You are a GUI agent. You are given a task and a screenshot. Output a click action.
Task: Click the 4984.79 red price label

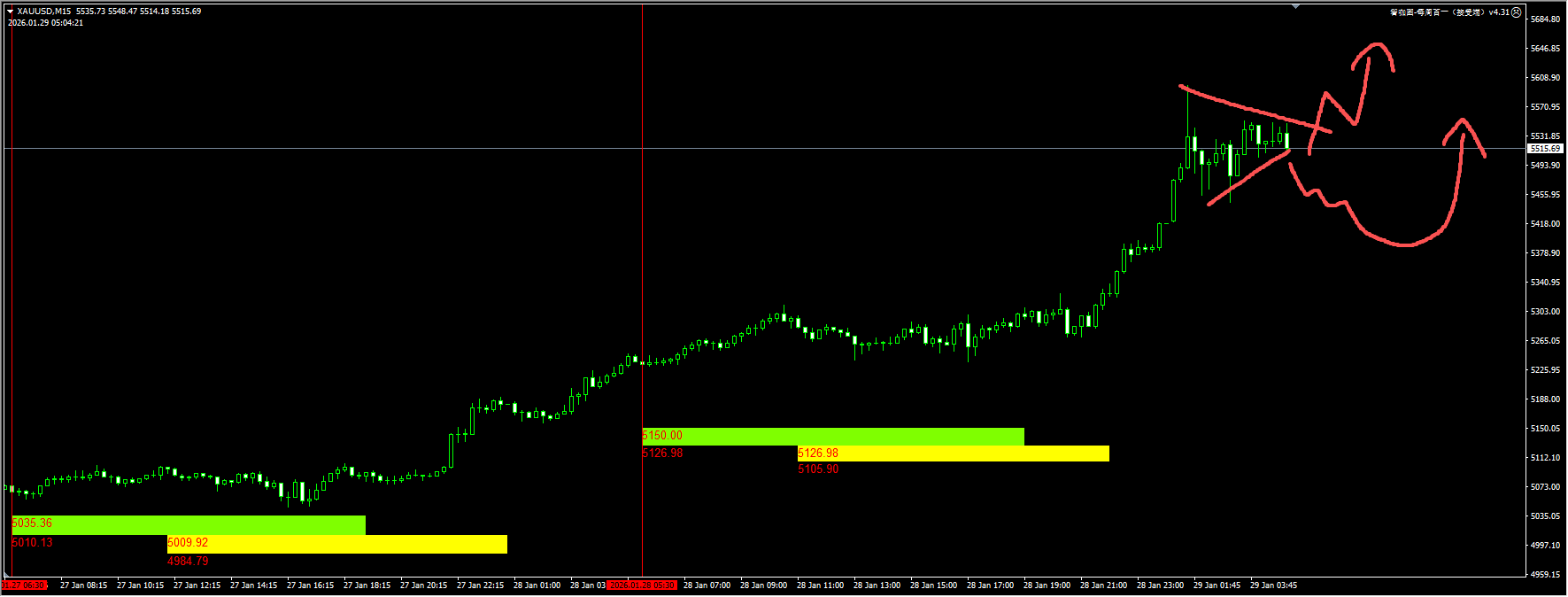(188, 562)
